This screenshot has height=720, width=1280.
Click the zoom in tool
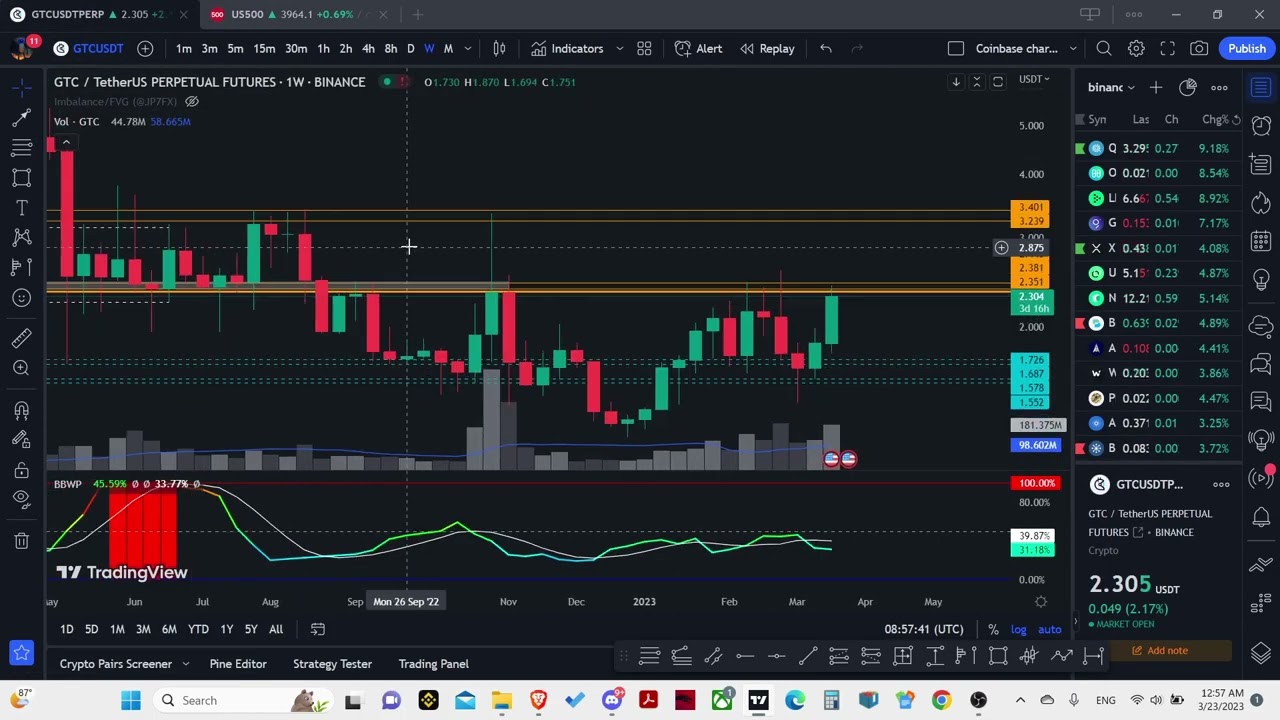tap(21, 368)
